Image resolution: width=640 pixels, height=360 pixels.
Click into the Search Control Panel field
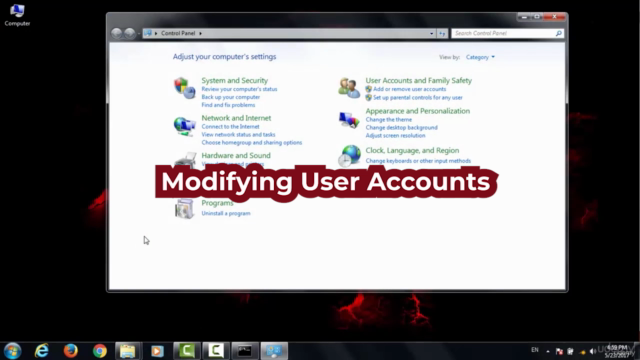(504, 33)
